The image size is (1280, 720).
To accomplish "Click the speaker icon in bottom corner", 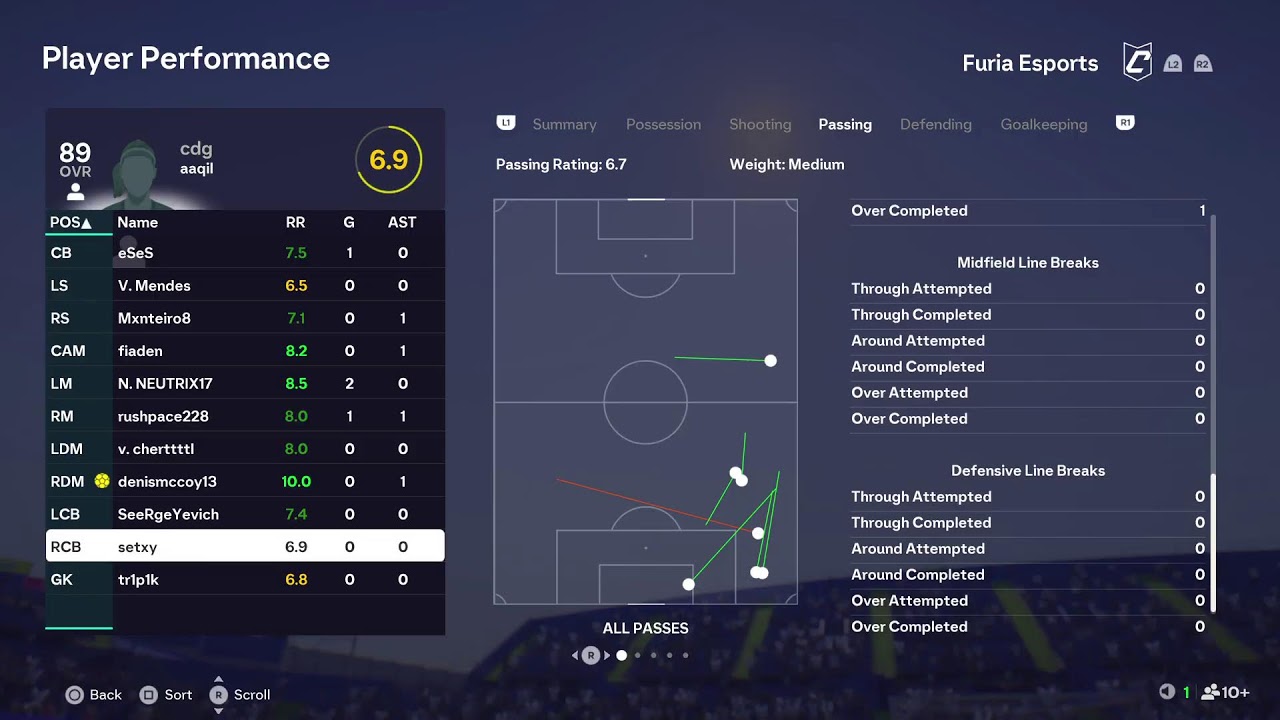I will click(1166, 692).
